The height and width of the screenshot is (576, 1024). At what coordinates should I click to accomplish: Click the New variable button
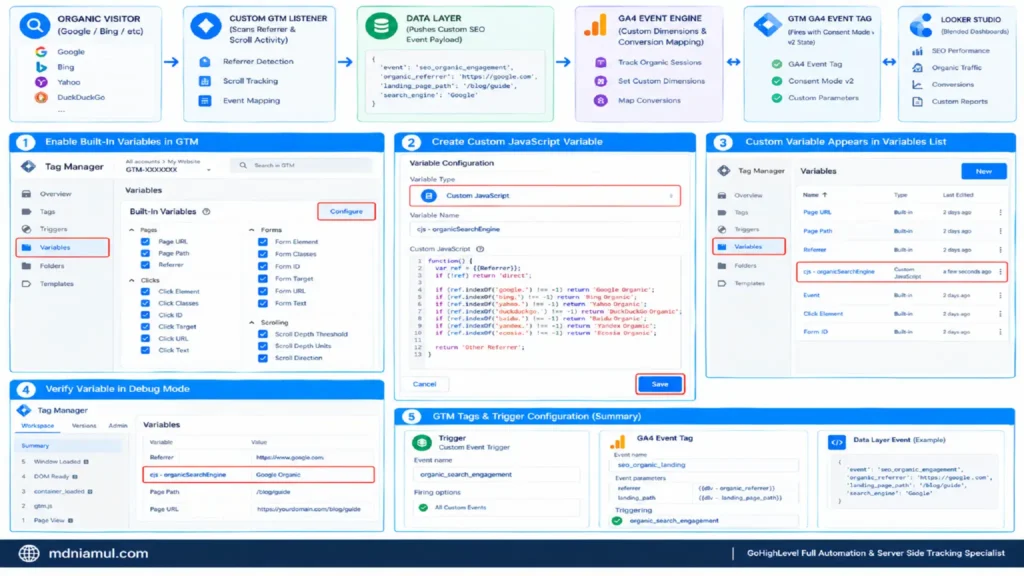tap(984, 171)
